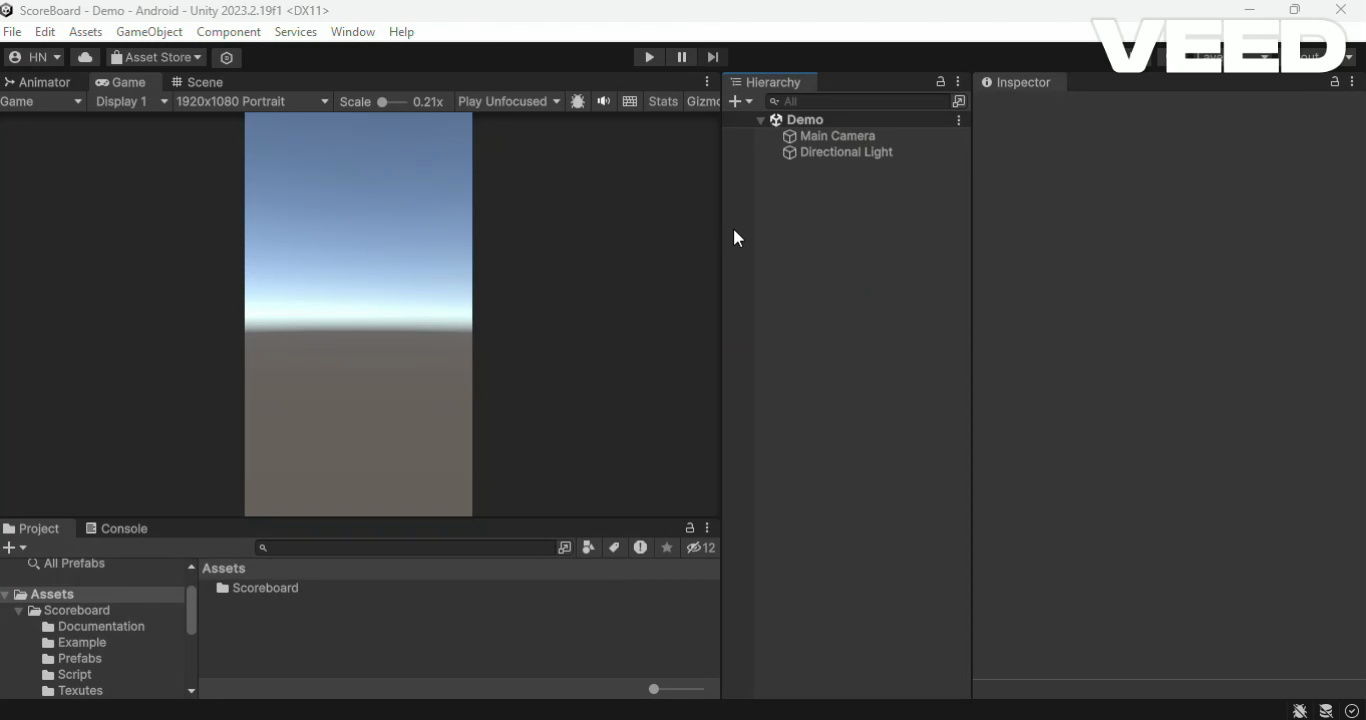Open the Display 1 dropdown
This screenshot has width=1366, height=720.
coord(131,101)
